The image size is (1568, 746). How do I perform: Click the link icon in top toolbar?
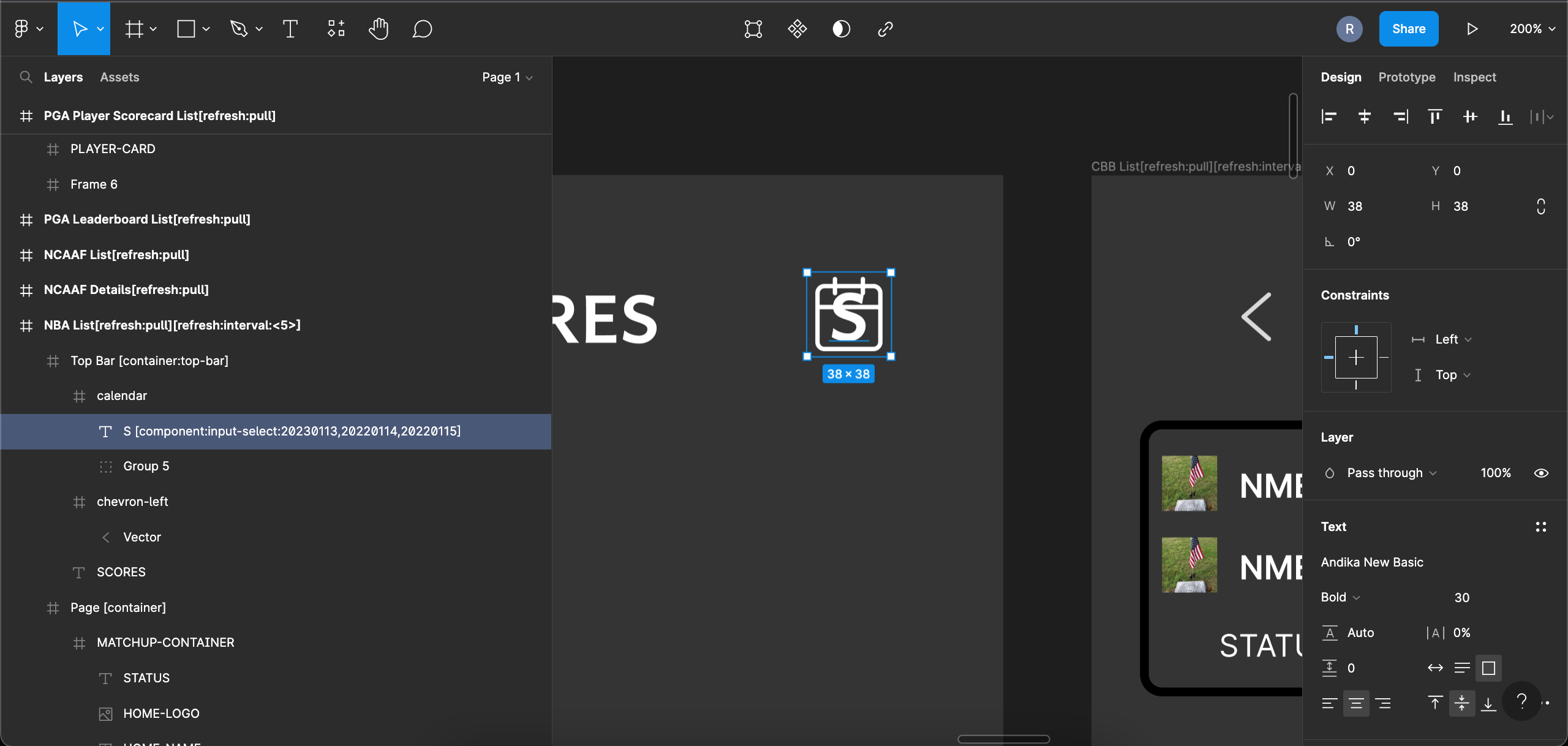885,29
